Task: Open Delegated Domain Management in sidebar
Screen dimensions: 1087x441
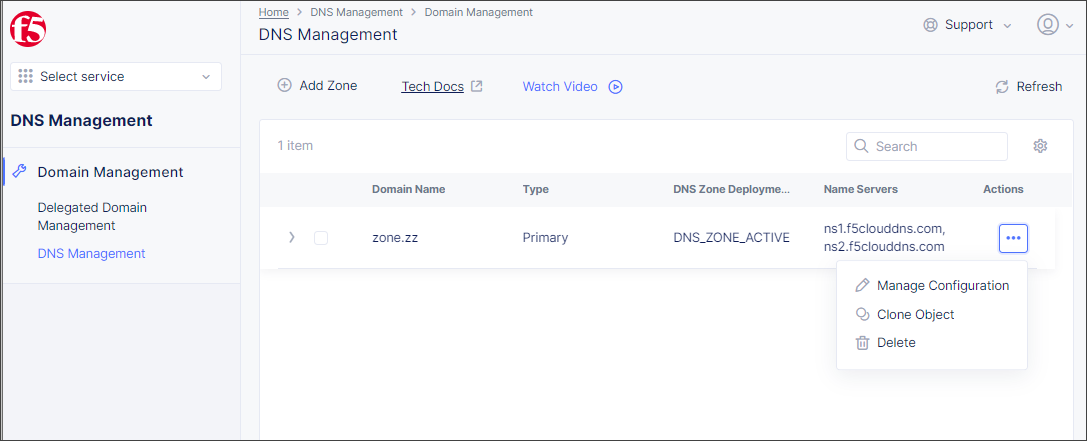Action: (92, 216)
